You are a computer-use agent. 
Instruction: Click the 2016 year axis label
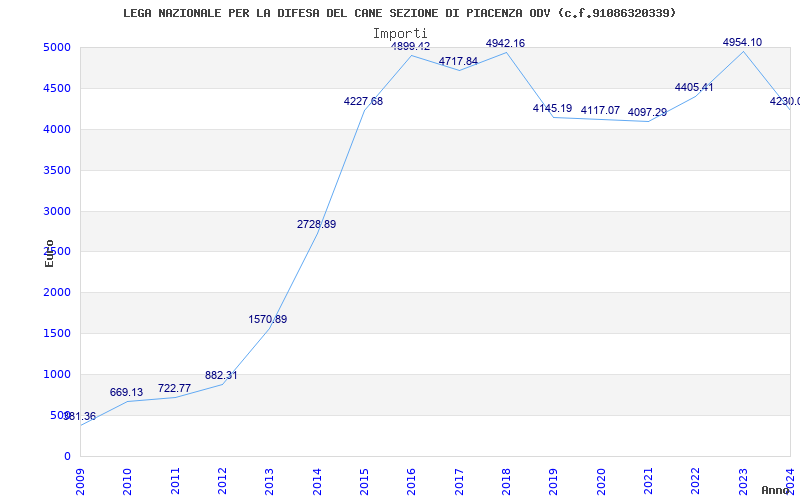pos(412,482)
